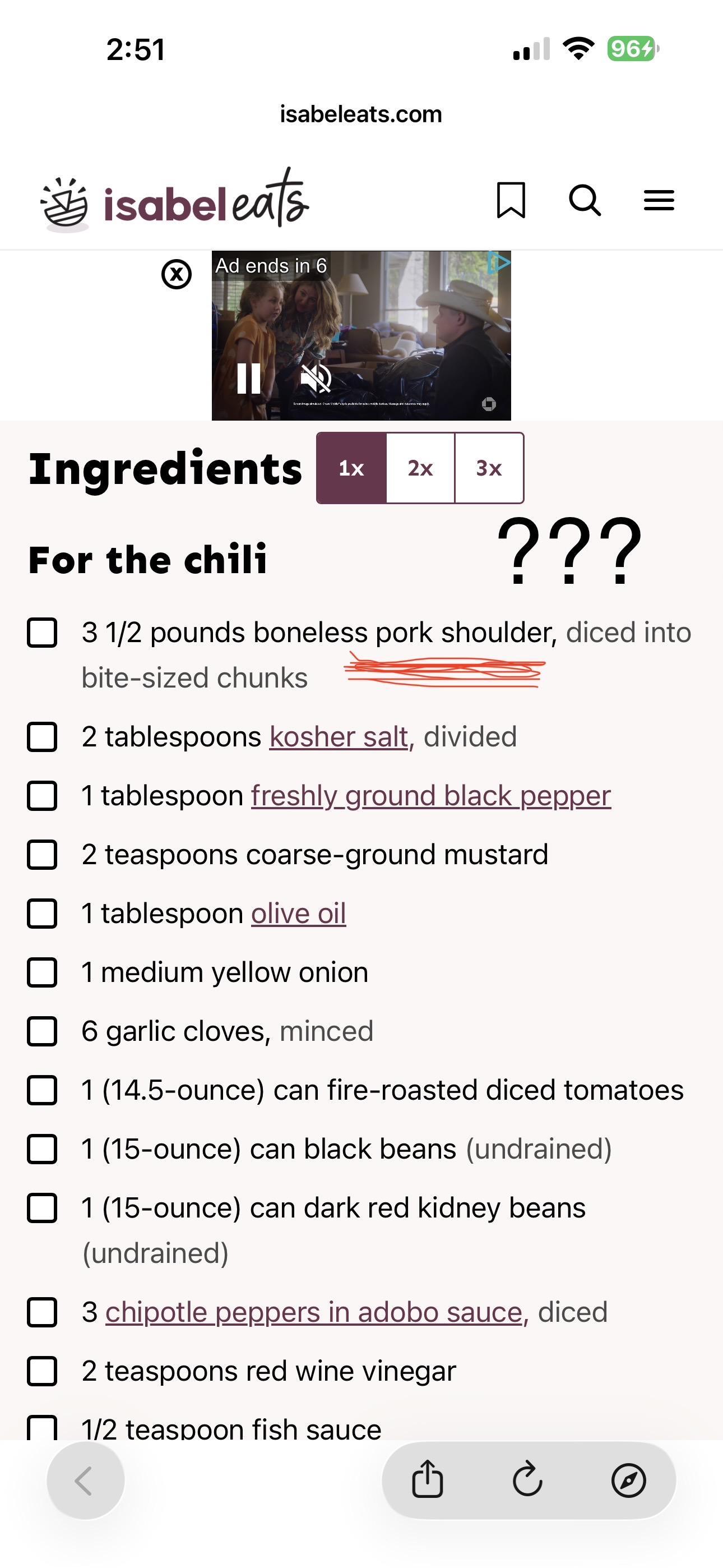Close the video ad with X button
723x1568 pixels.
pos(177,275)
